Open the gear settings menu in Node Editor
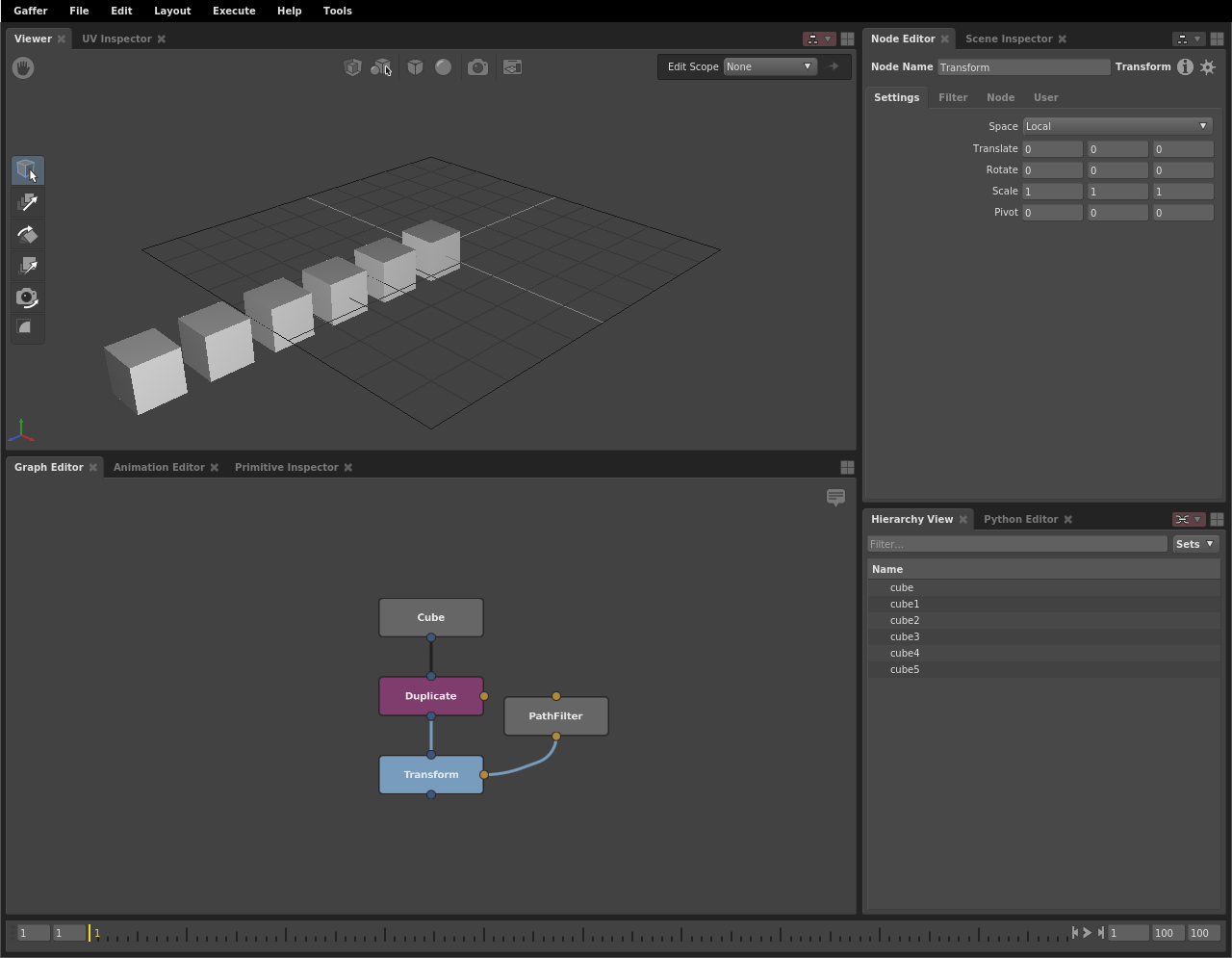The image size is (1232, 958). (1208, 66)
